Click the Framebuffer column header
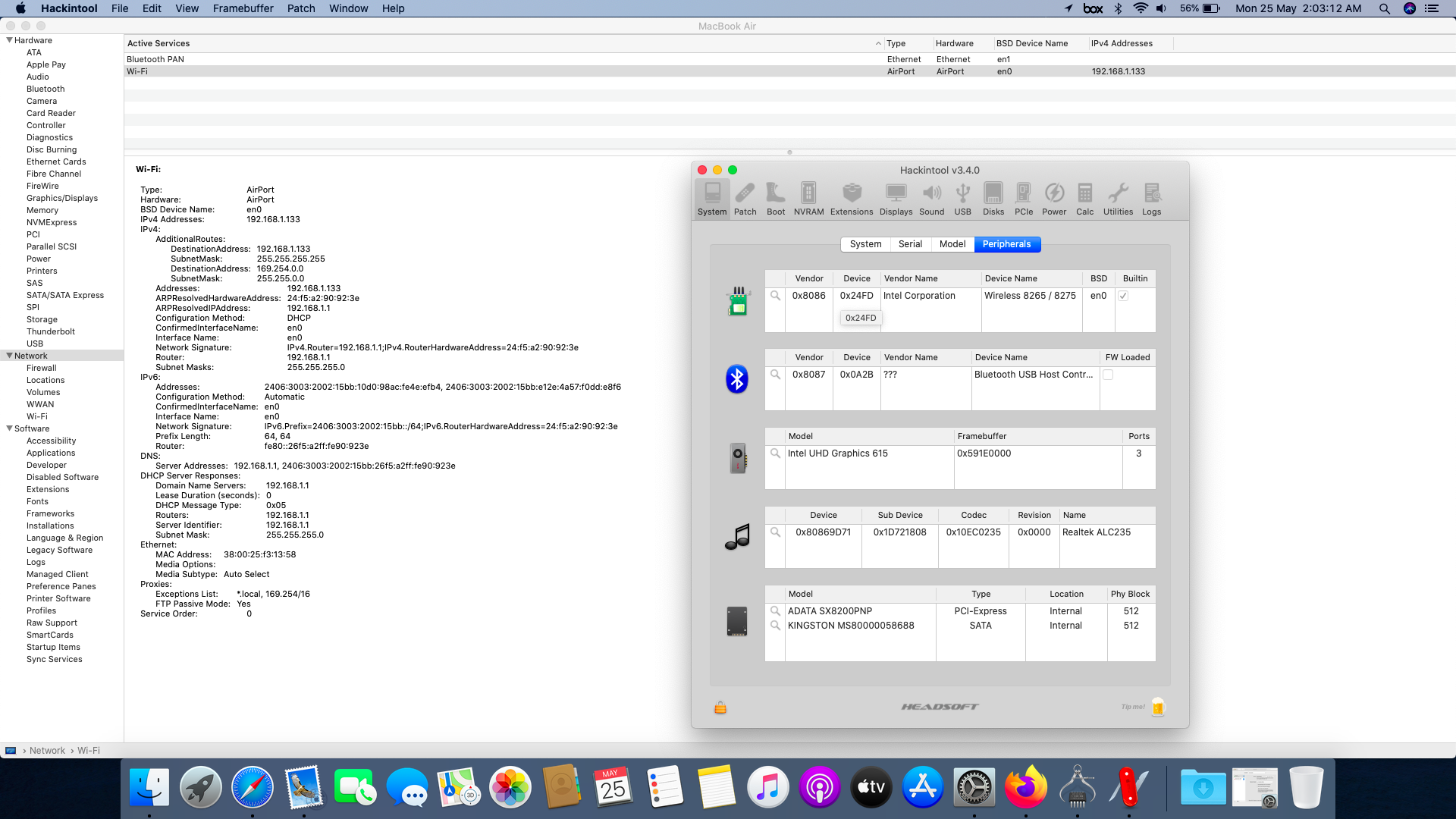Image resolution: width=1456 pixels, height=819 pixels. point(1037,436)
